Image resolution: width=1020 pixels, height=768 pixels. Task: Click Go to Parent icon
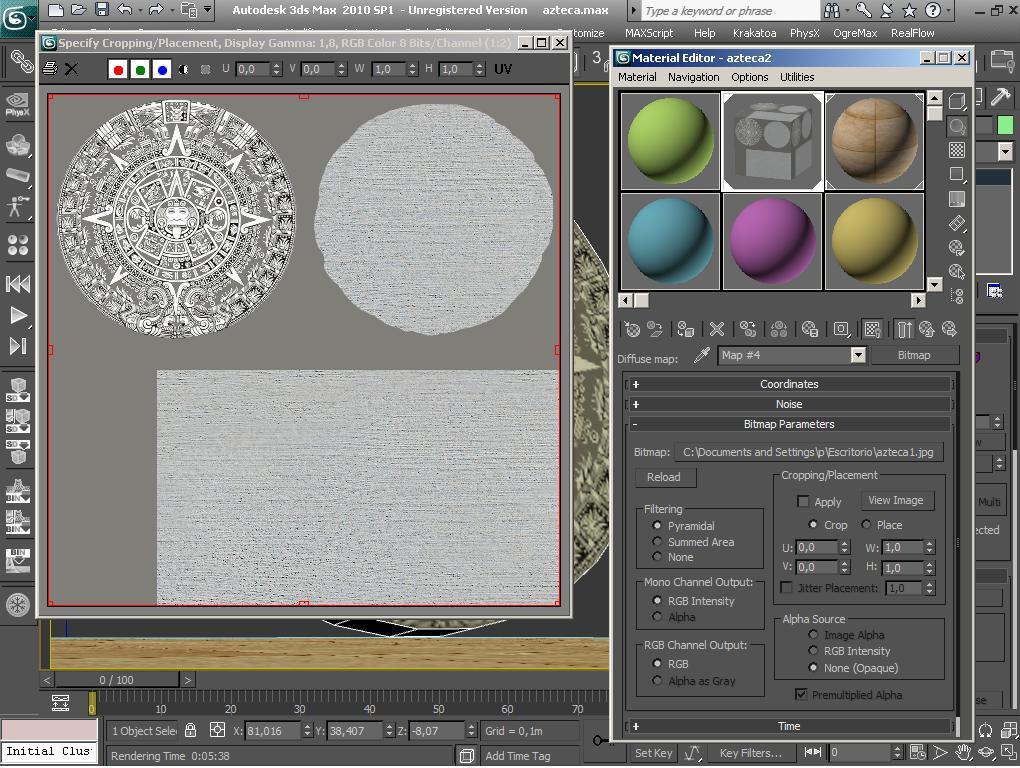(x=926, y=329)
